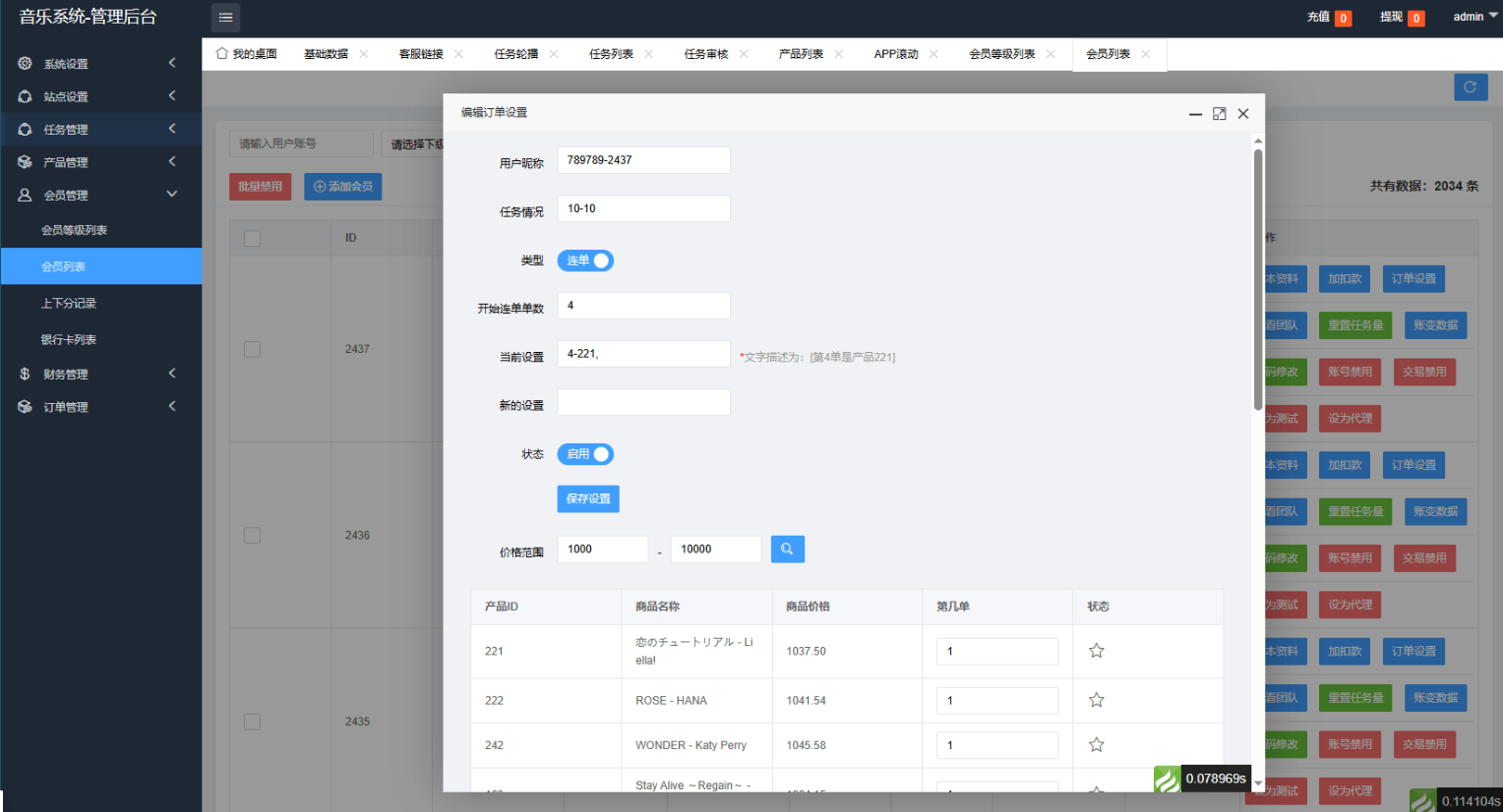The height and width of the screenshot is (812, 1503).
Task: Click the star icon for product 242
Action: [1097, 745]
